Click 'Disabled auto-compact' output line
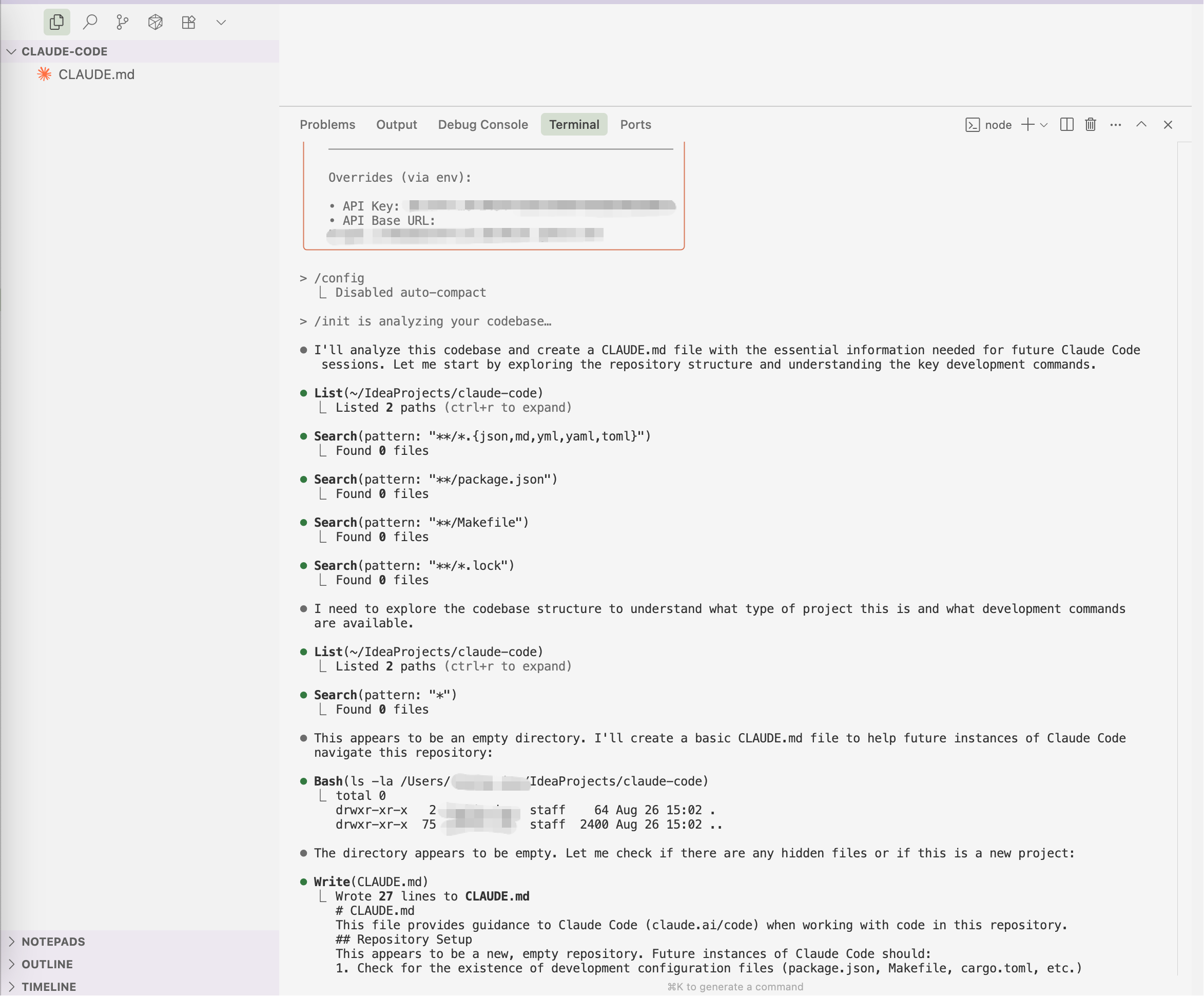The image size is (1204, 996). [411, 293]
